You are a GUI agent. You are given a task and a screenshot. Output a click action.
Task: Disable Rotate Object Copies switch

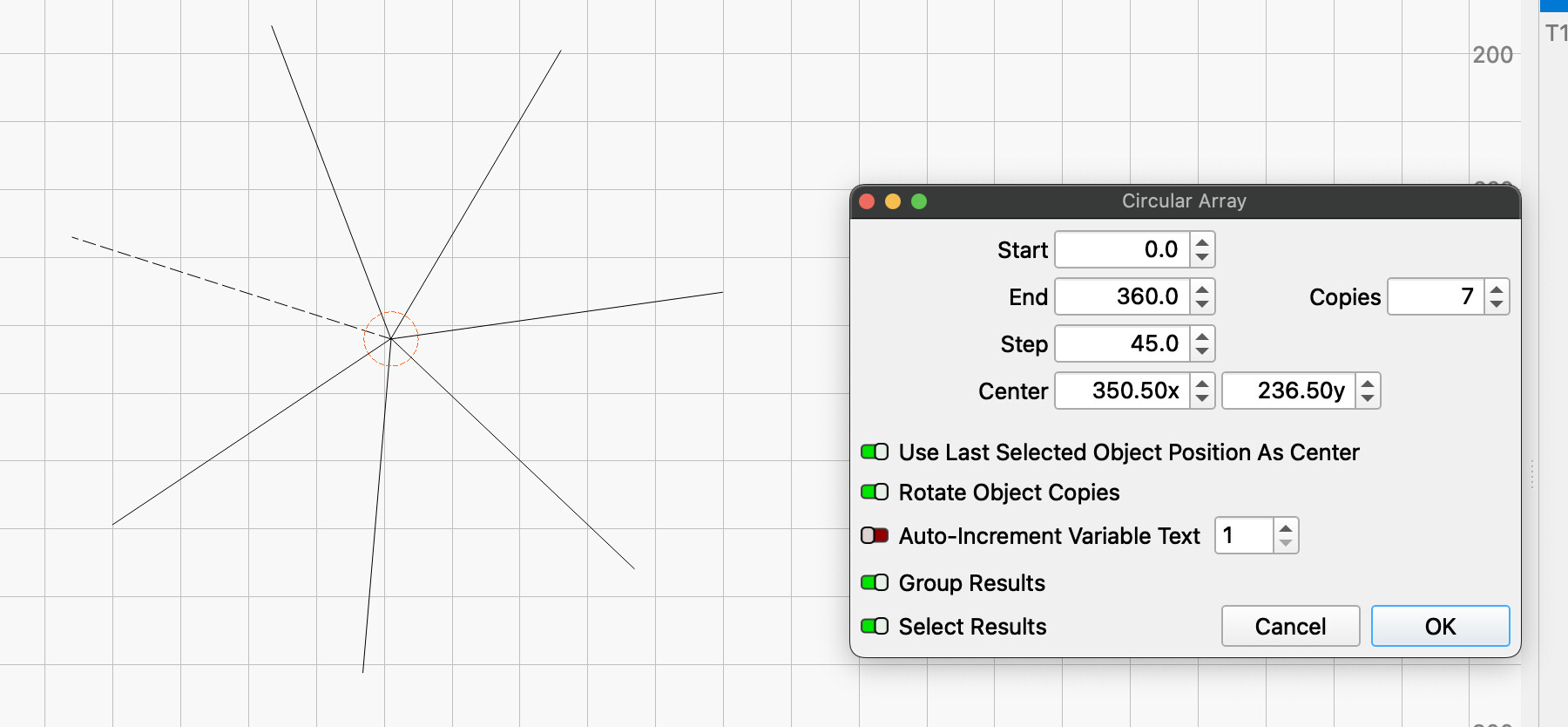[x=875, y=492]
